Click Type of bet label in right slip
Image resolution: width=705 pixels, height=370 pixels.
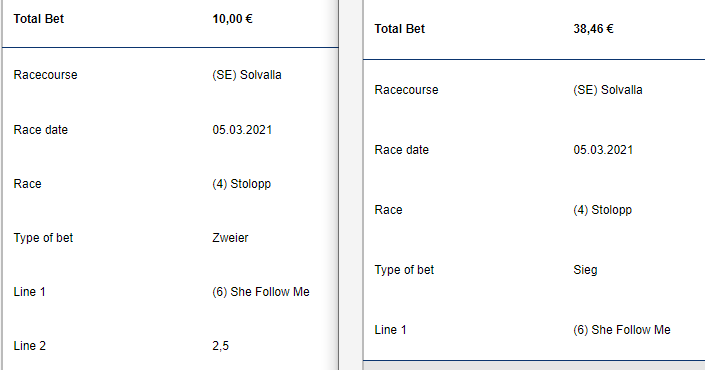coord(404,270)
